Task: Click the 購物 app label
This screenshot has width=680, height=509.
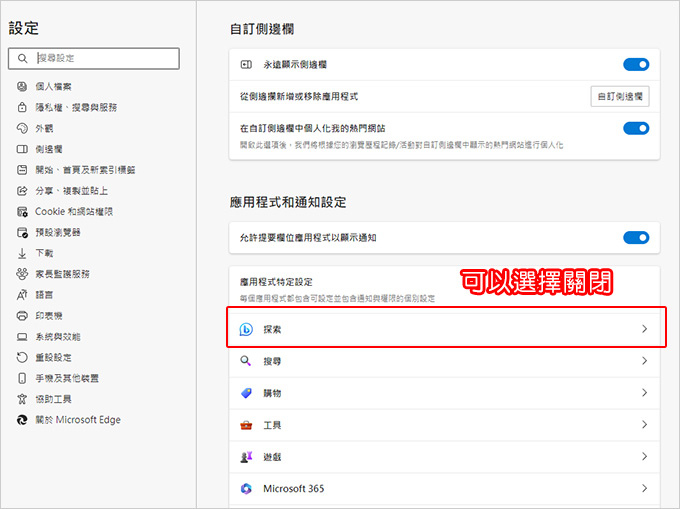Action: pos(272,393)
